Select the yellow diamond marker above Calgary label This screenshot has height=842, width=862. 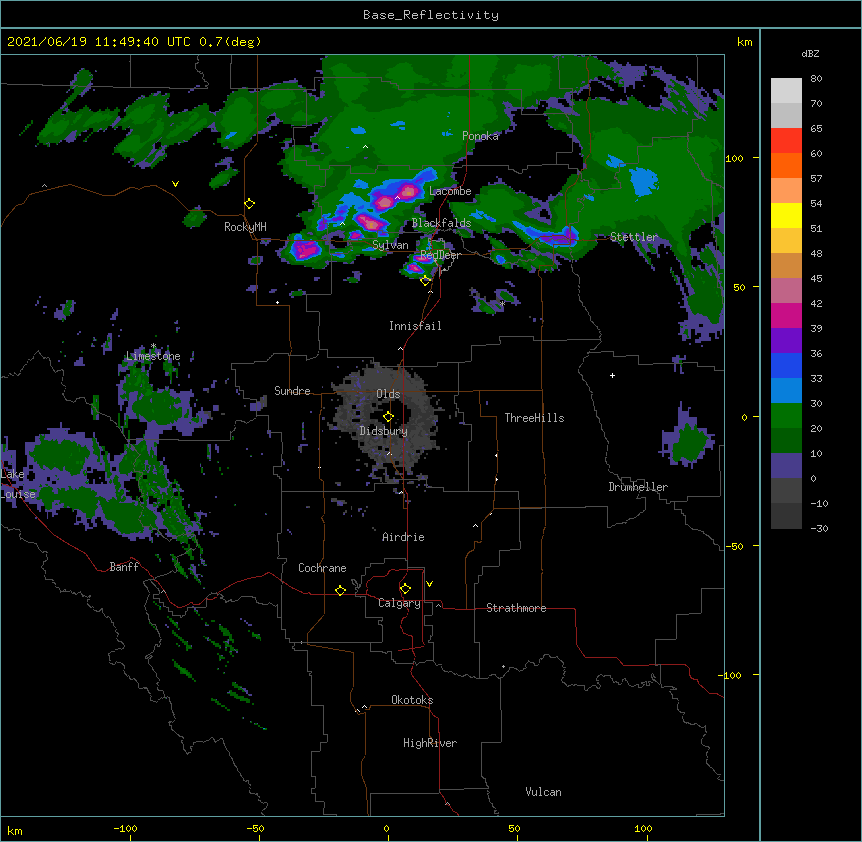(405, 589)
